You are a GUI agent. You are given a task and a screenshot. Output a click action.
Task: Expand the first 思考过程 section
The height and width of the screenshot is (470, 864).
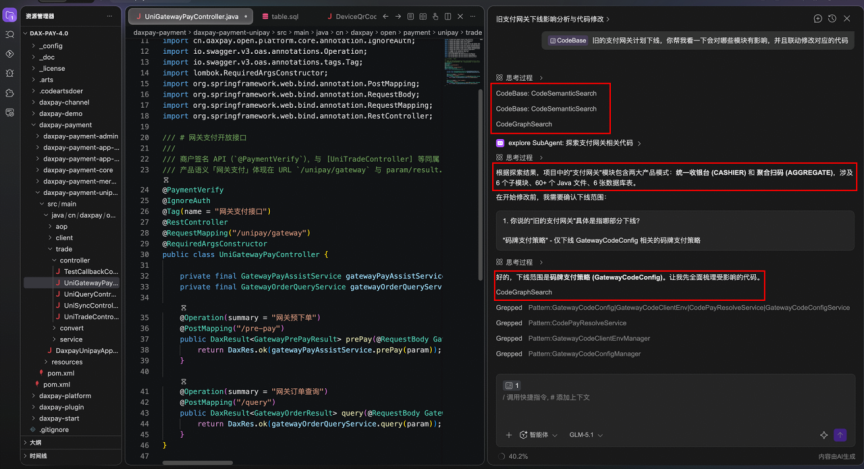tap(519, 78)
